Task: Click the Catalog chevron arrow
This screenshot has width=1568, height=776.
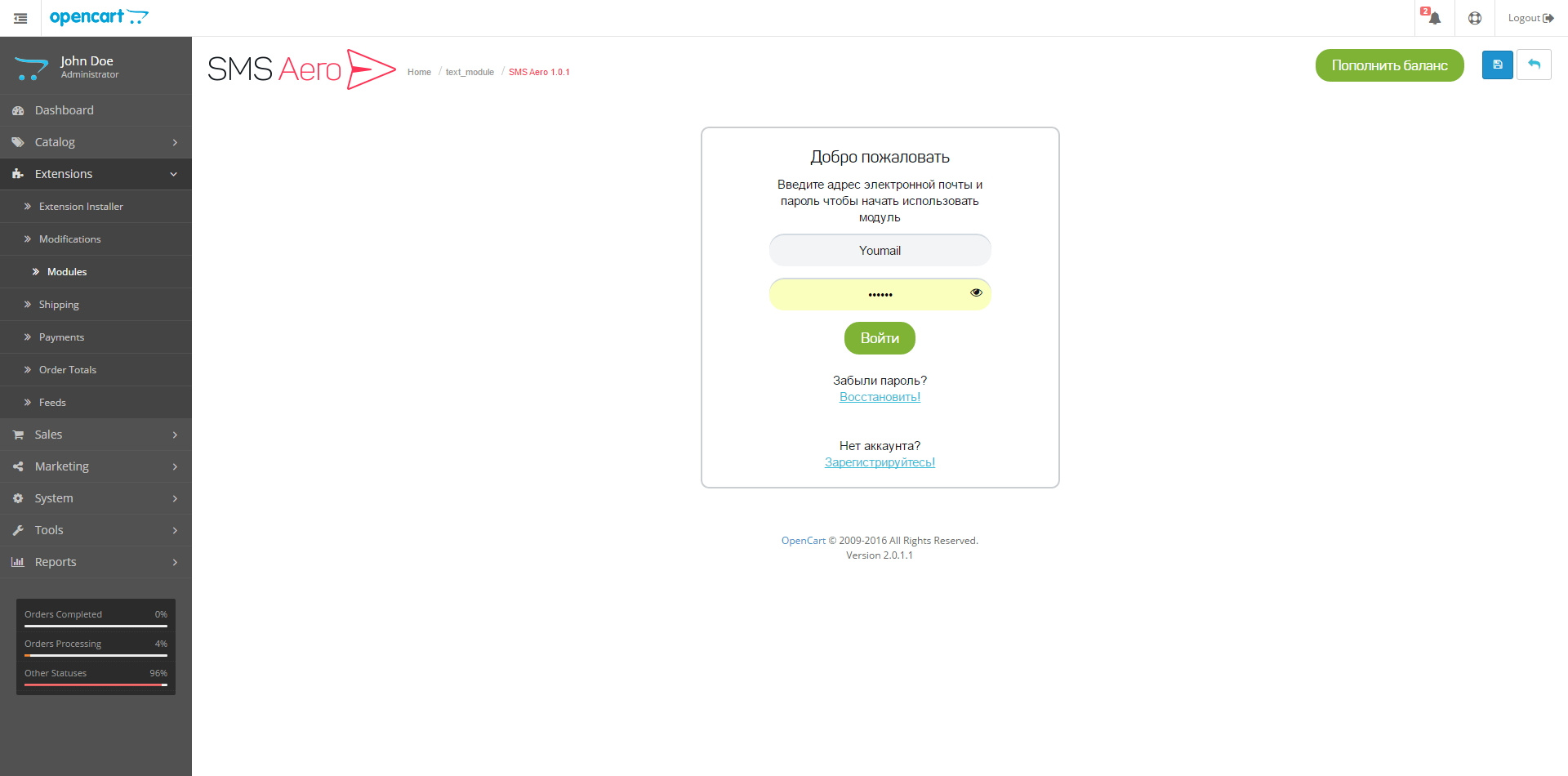Action: tap(175, 142)
